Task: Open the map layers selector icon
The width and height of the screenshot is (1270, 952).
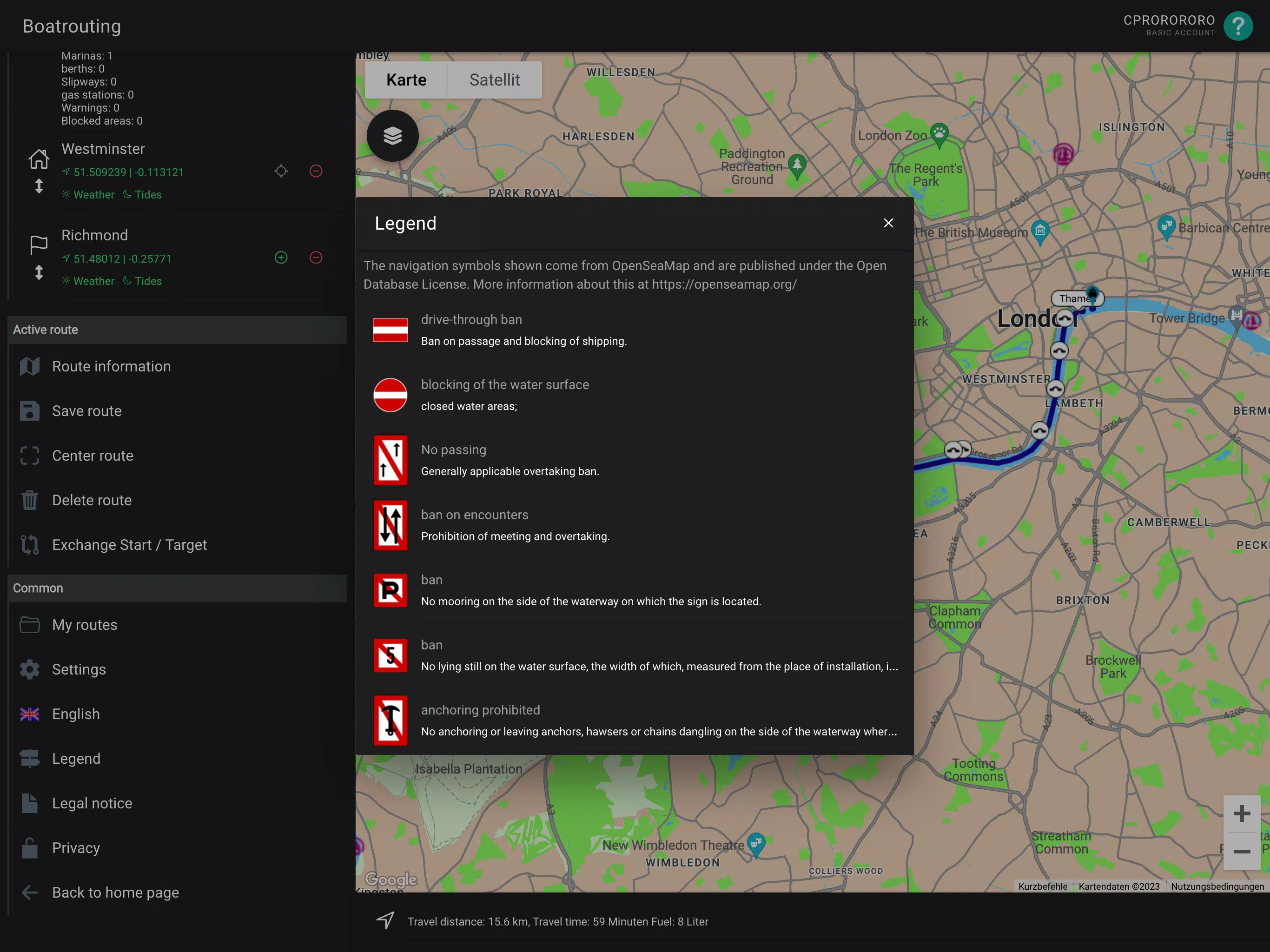Action: [x=392, y=136]
